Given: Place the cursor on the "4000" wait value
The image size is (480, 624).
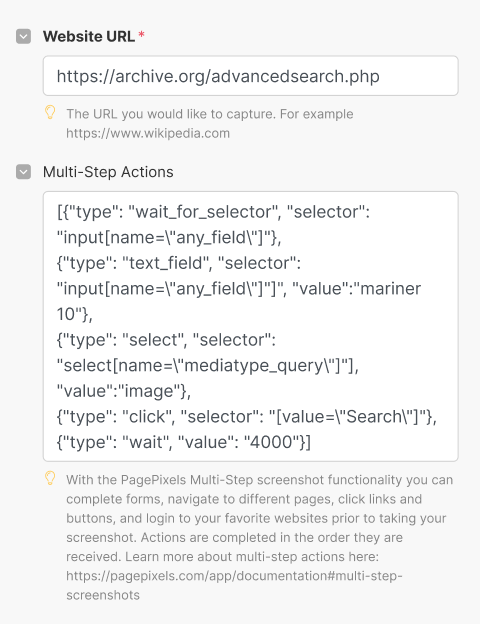Looking at the screenshot, I should 270,442.
